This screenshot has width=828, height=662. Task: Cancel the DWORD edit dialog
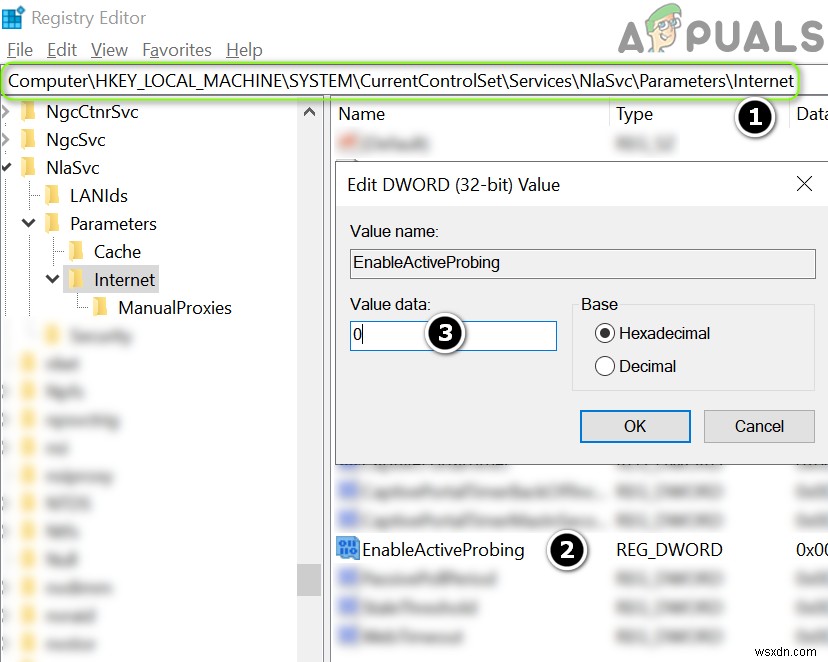pos(759,426)
